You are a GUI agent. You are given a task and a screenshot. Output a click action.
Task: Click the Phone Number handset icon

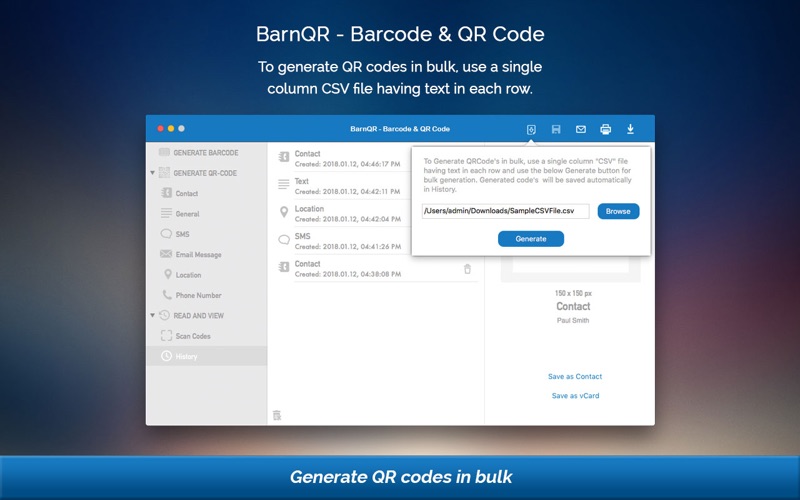(x=166, y=294)
